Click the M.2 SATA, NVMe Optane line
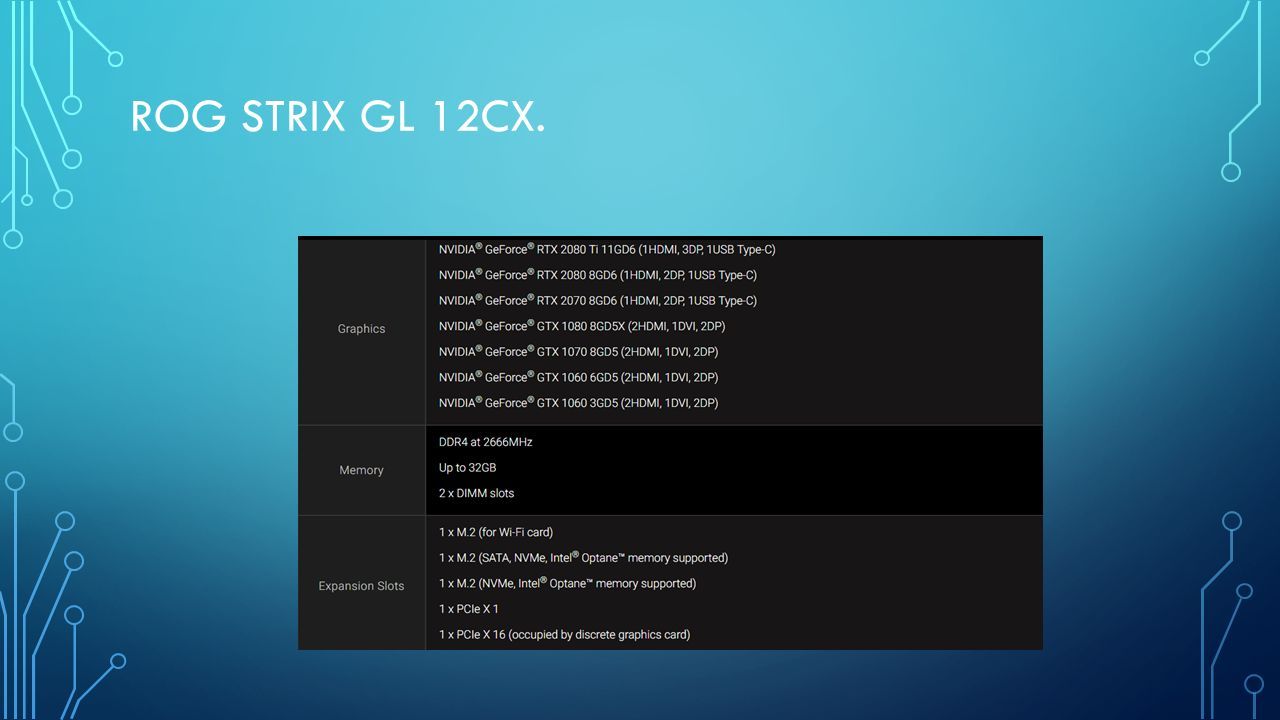This screenshot has height=720, width=1280. 583,558
